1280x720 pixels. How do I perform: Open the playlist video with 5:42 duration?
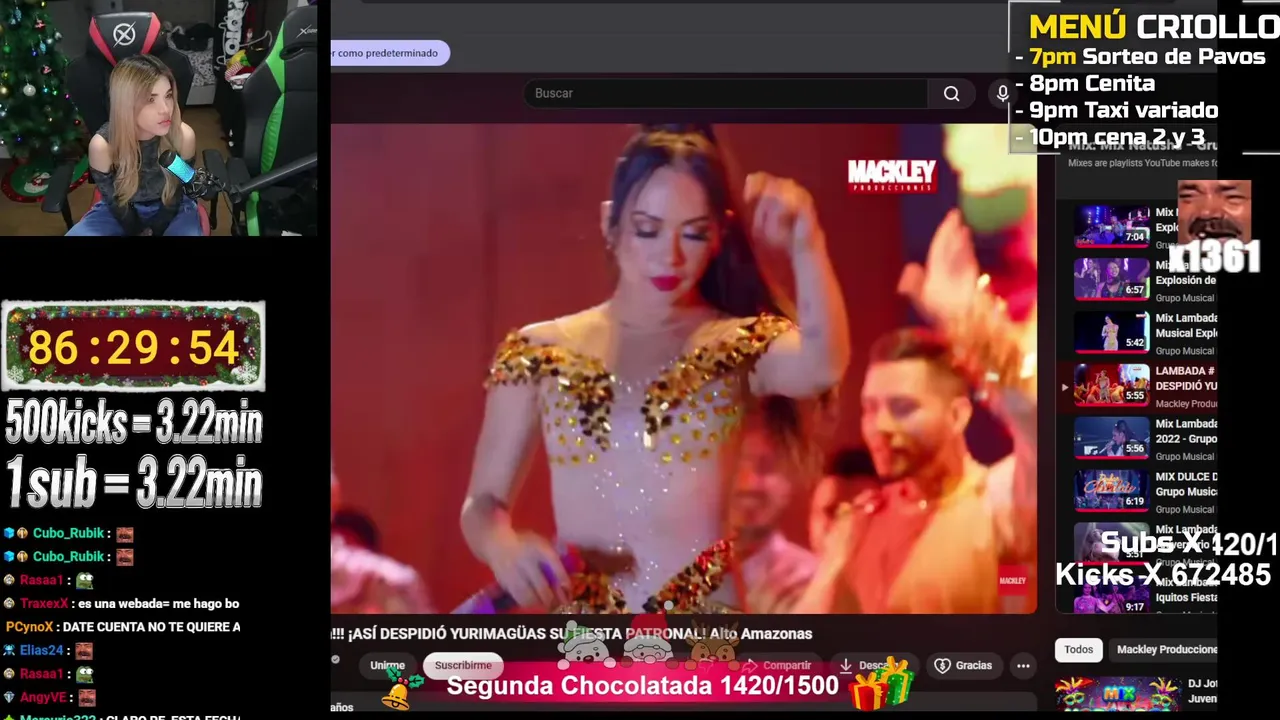1112,332
